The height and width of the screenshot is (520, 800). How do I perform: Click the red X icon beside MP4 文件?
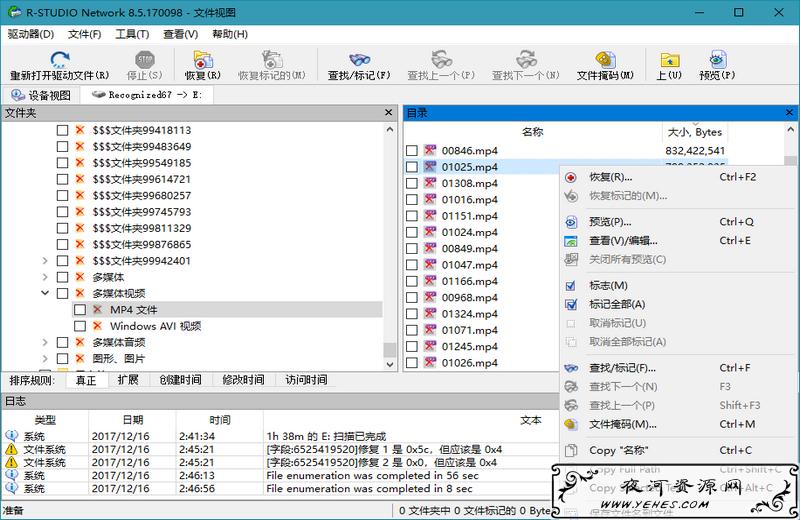coord(97,309)
